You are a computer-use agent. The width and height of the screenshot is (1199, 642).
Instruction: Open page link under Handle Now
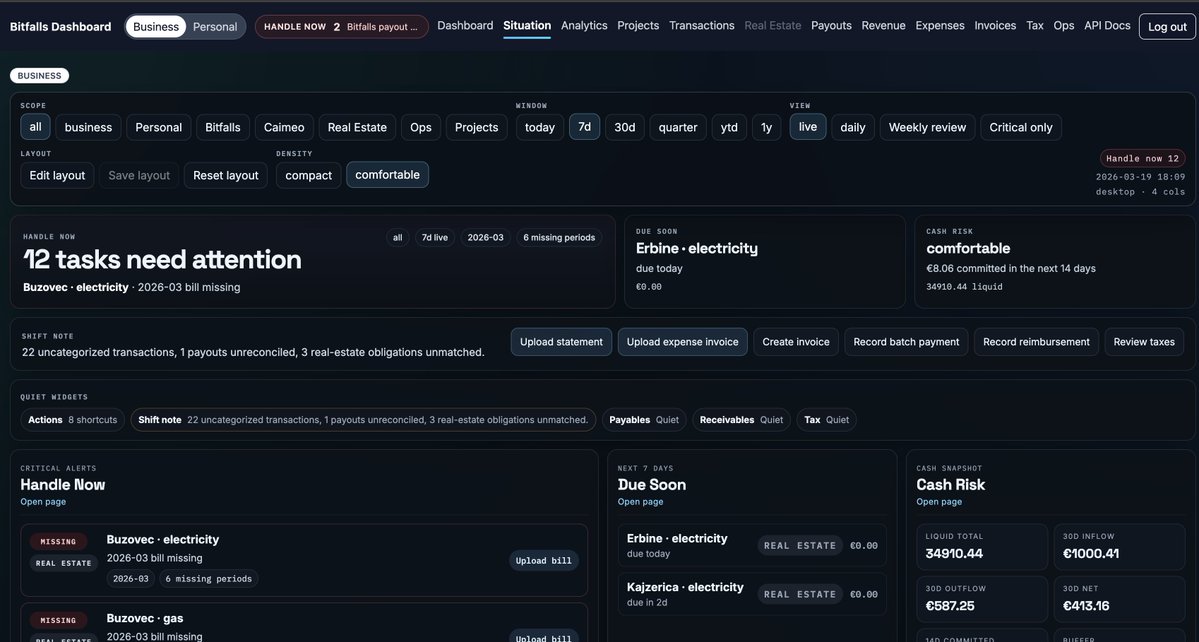pos(43,502)
